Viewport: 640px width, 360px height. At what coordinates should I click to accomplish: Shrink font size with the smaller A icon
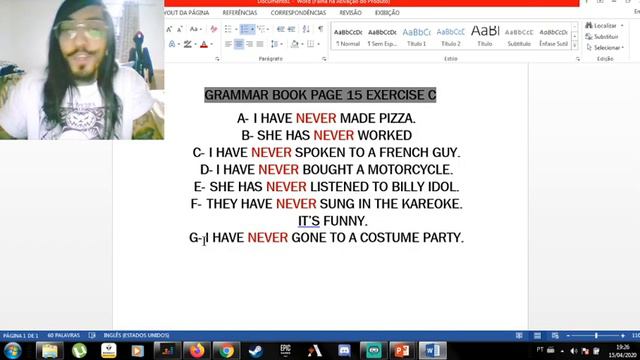click(x=179, y=29)
